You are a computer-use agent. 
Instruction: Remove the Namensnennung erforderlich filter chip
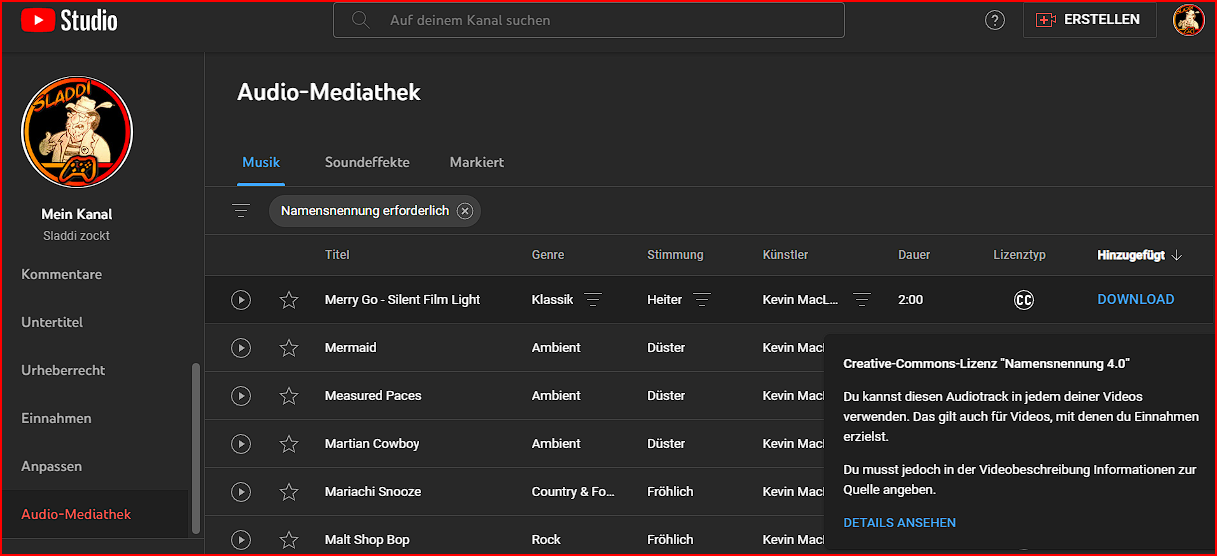(464, 211)
